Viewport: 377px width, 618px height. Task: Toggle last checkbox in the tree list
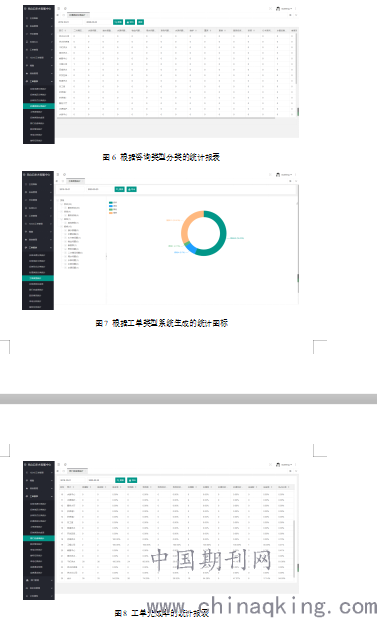click(65, 268)
